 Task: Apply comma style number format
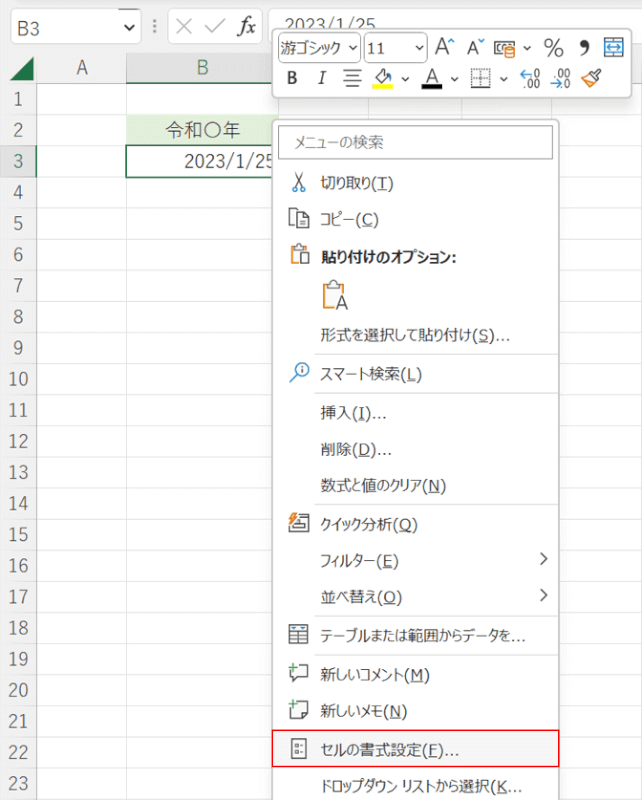click(x=584, y=47)
